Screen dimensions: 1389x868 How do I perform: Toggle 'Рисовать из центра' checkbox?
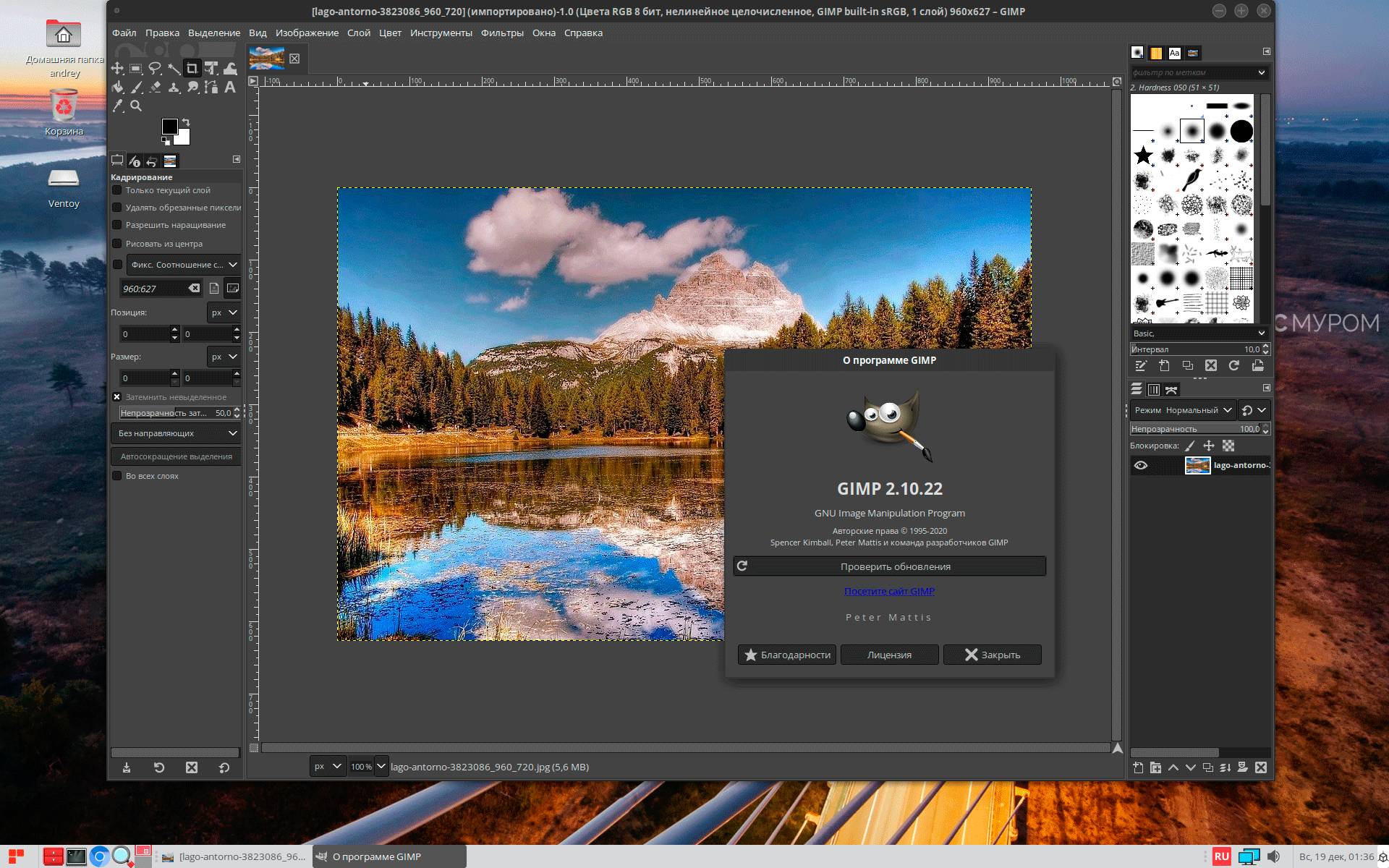[117, 244]
